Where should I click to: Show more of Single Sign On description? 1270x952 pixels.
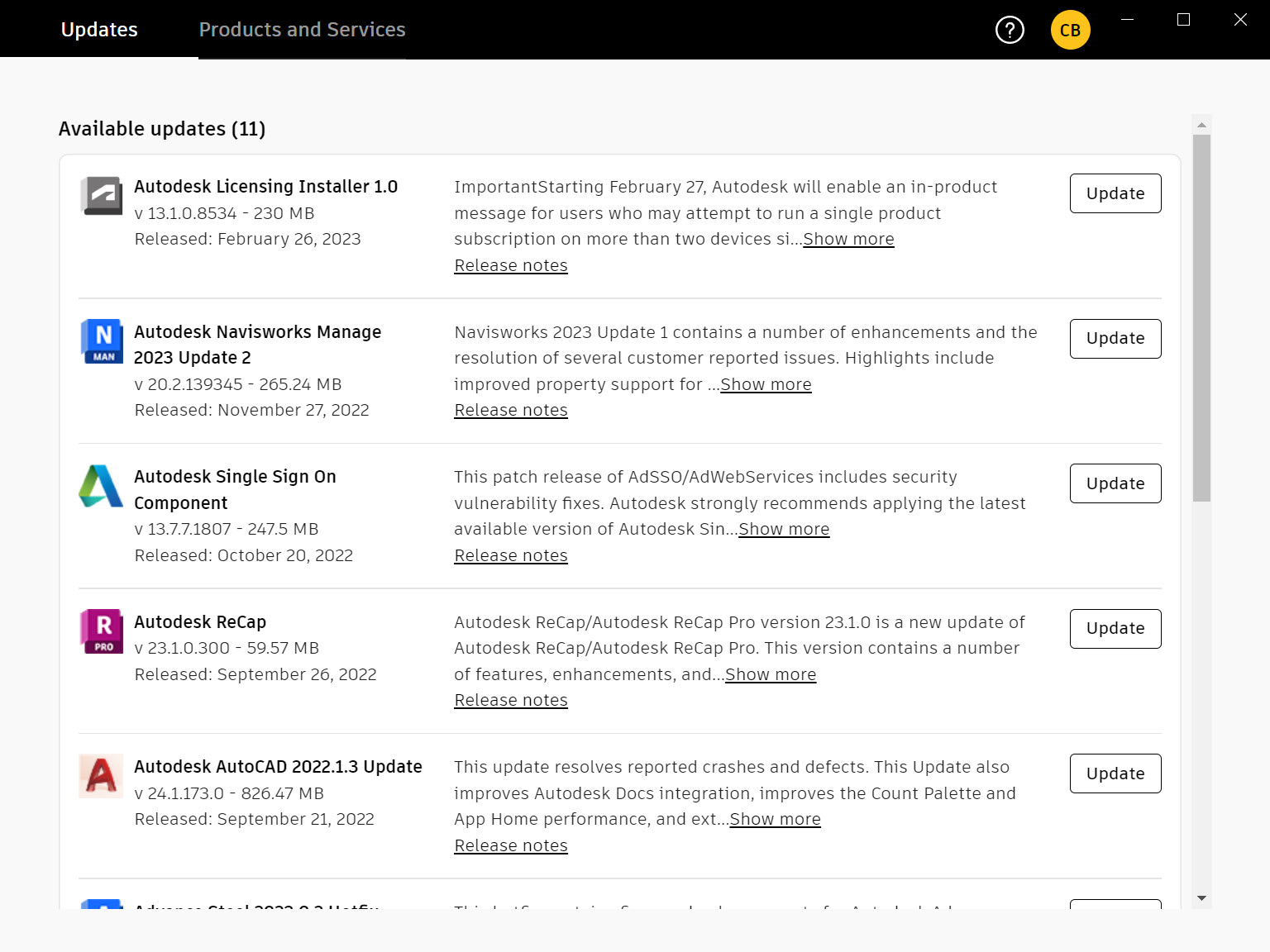[784, 529]
